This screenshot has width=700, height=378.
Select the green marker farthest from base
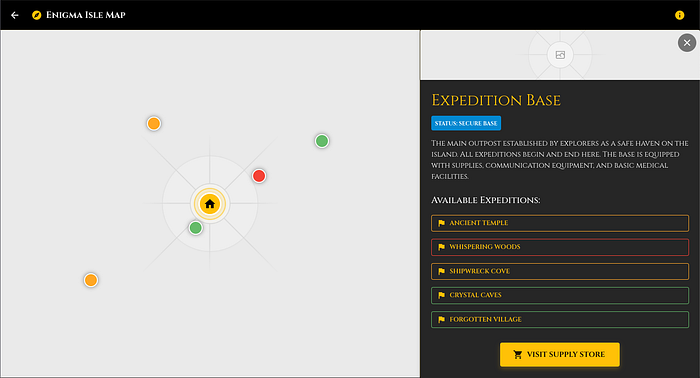click(x=322, y=141)
